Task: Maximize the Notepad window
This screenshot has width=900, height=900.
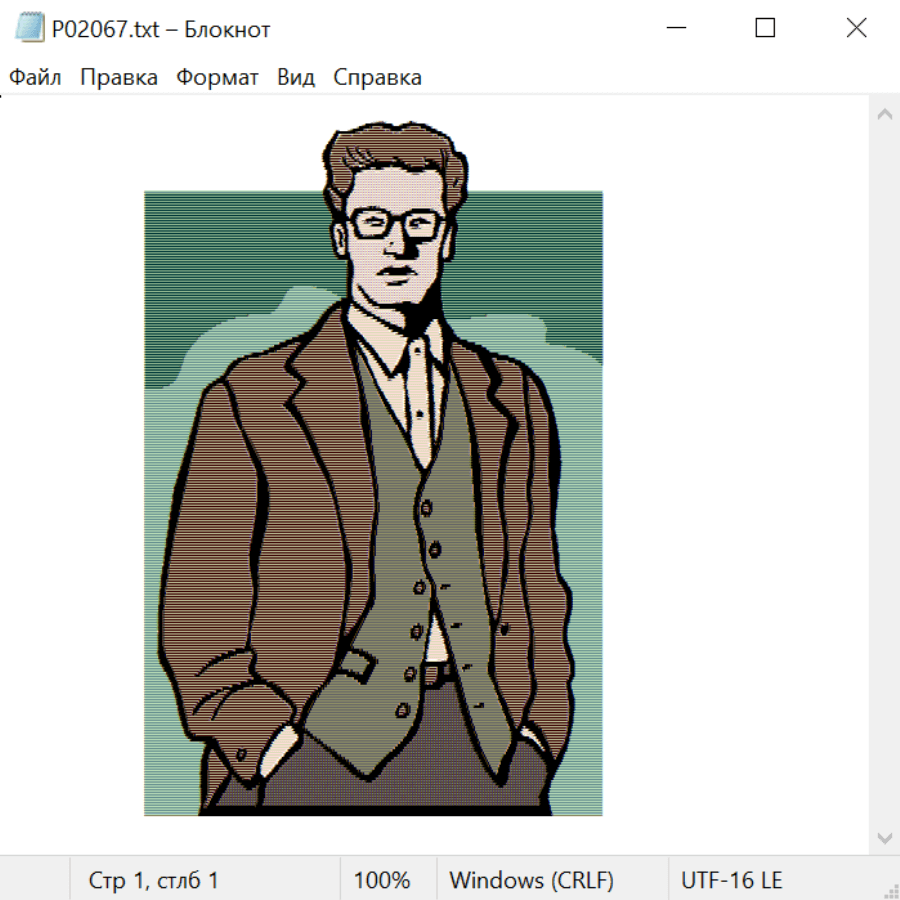Action: pyautogui.click(x=765, y=28)
